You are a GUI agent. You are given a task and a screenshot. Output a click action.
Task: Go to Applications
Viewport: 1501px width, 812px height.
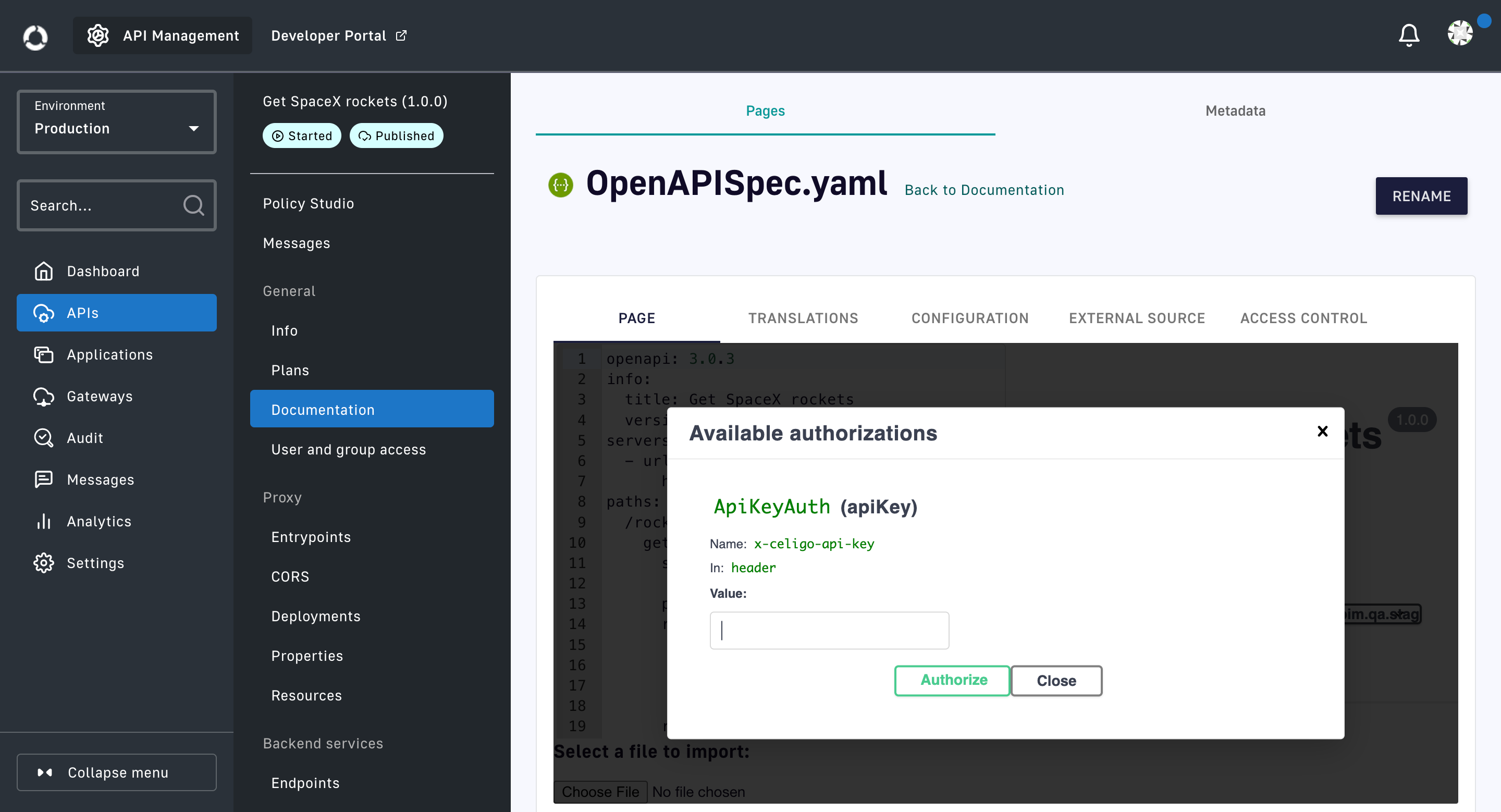coord(117,354)
